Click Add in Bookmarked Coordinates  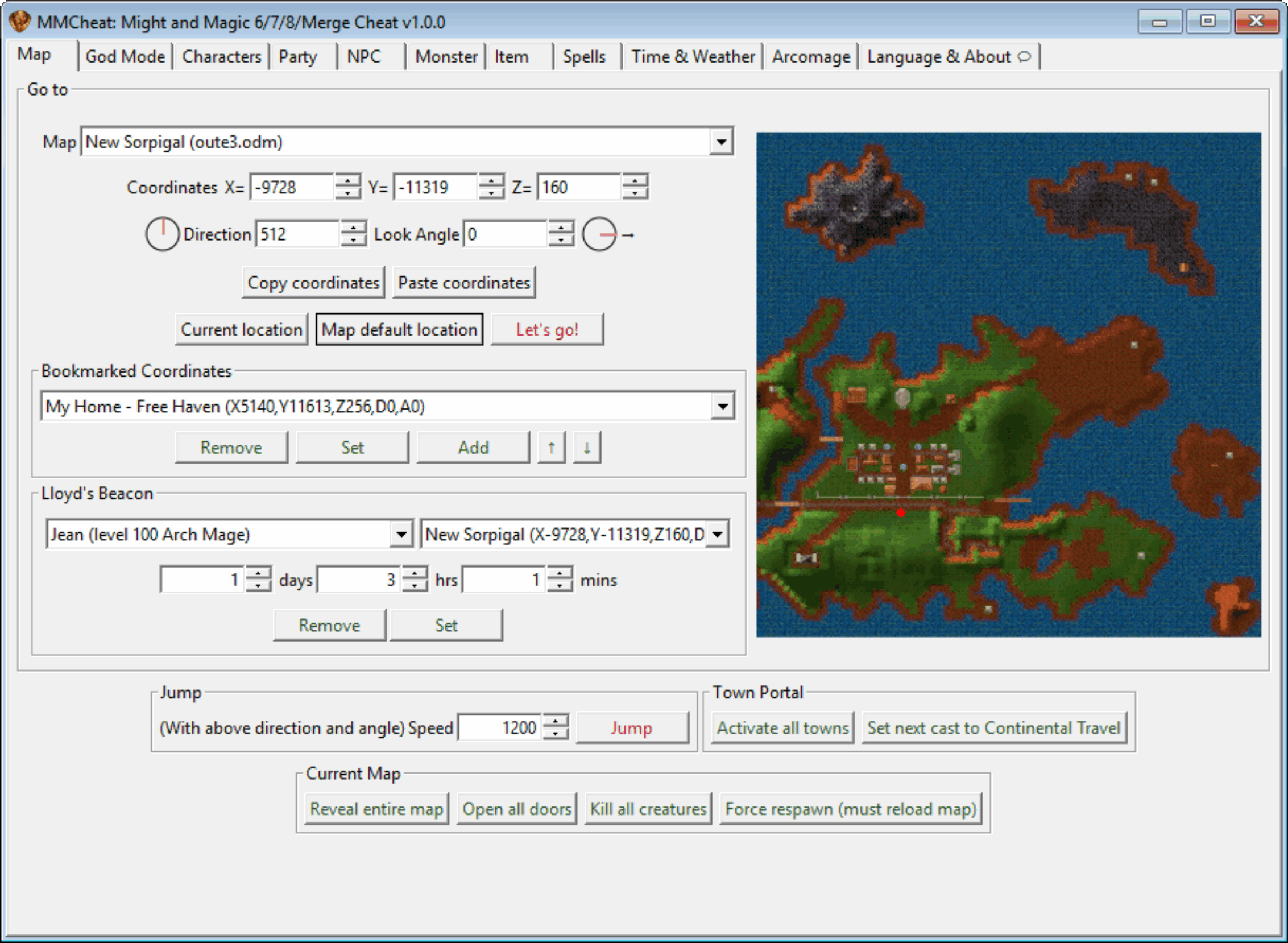tap(473, 448)
